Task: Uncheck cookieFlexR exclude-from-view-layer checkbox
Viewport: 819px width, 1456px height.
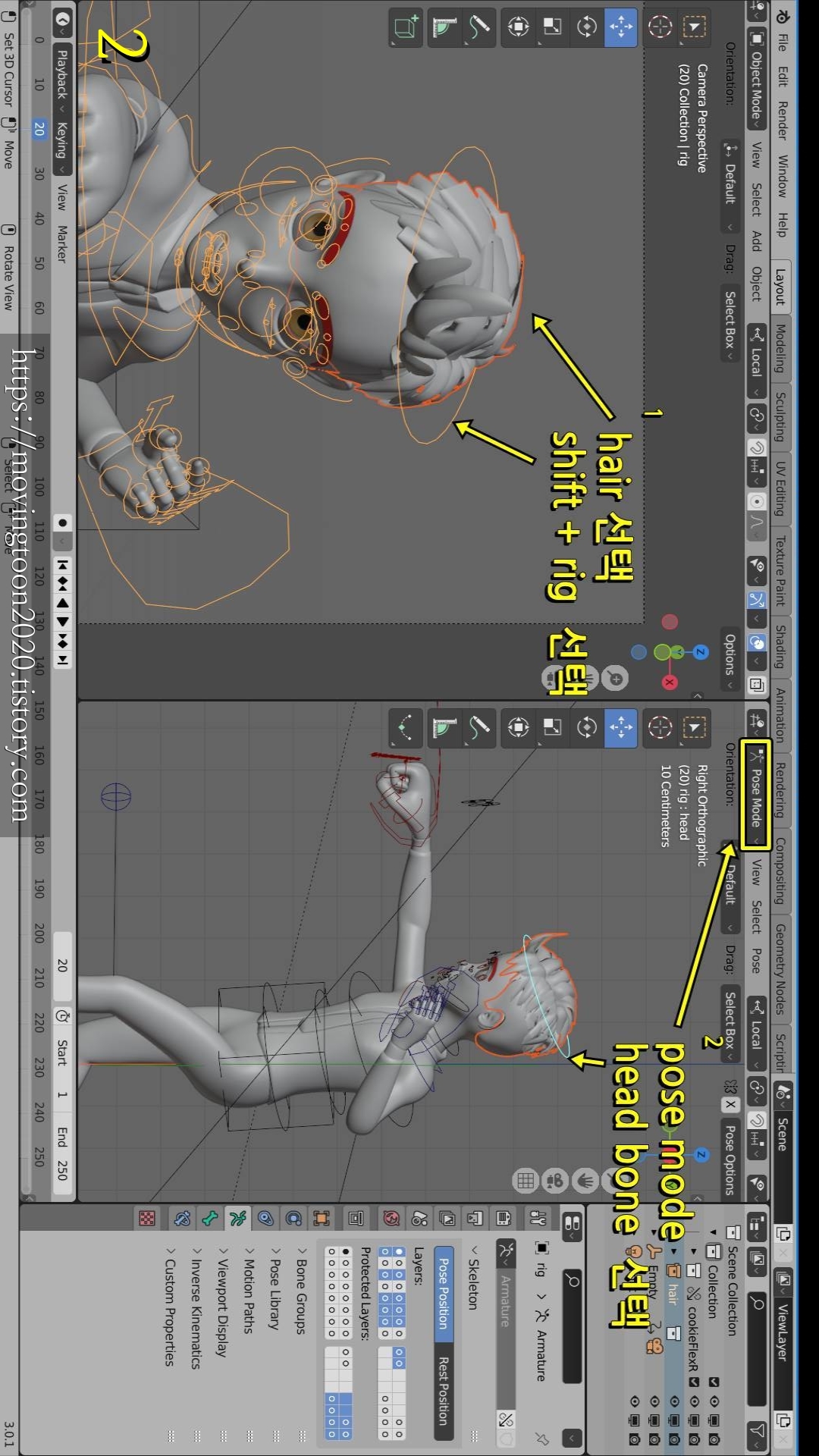Action: (x=694, y=1382)
